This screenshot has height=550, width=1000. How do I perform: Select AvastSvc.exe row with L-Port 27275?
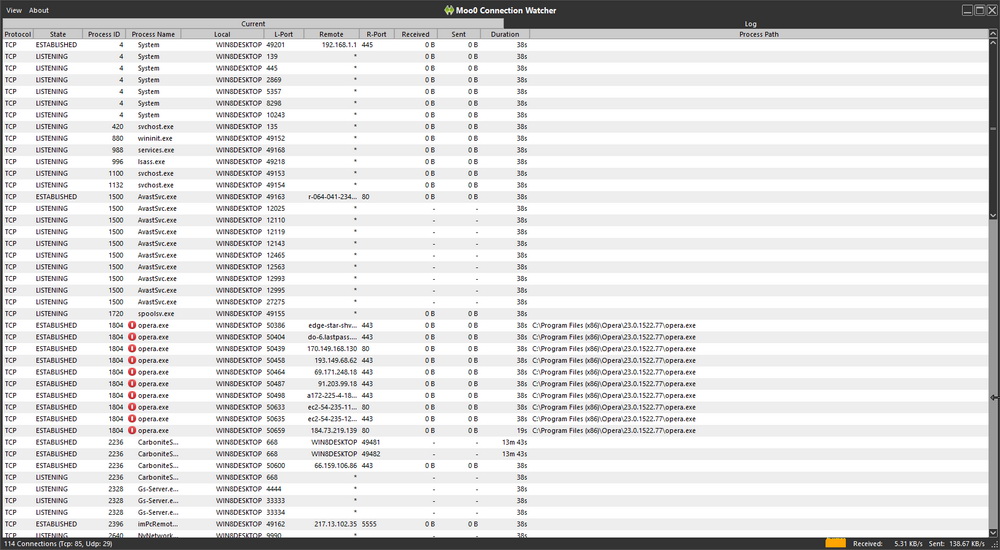pos(496,302)
